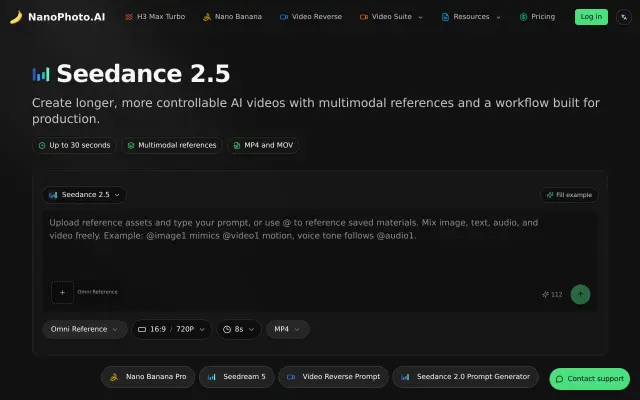Add an Omni Reference asset with plus
640x400 pixels.
(62, 292)
